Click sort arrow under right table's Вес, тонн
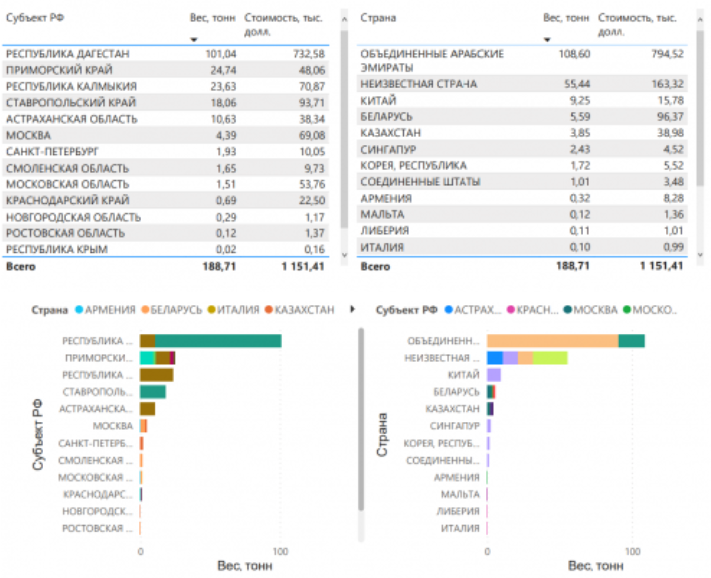711x578 pixels. 546,40
